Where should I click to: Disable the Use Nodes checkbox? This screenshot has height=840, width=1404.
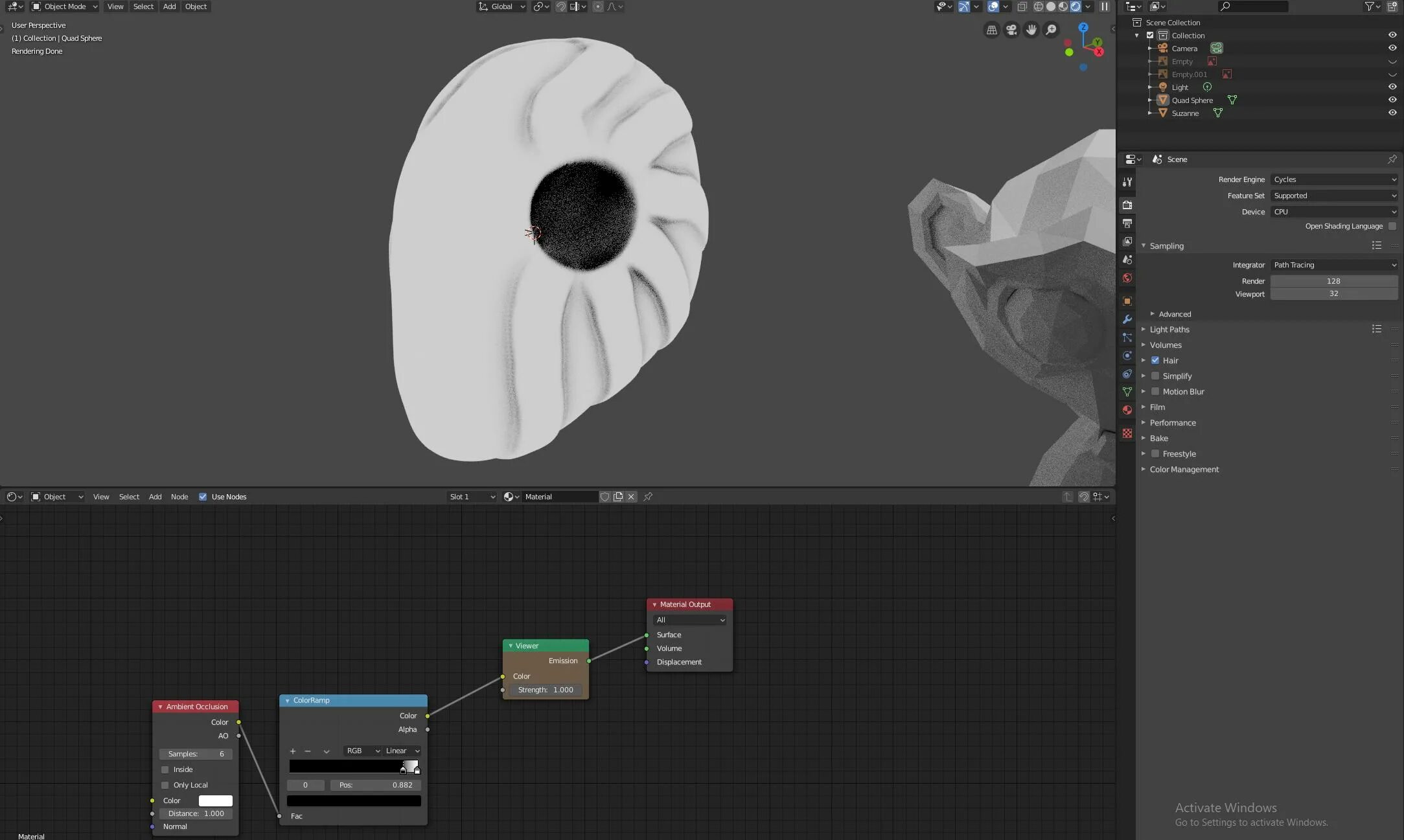pos(203,497)
